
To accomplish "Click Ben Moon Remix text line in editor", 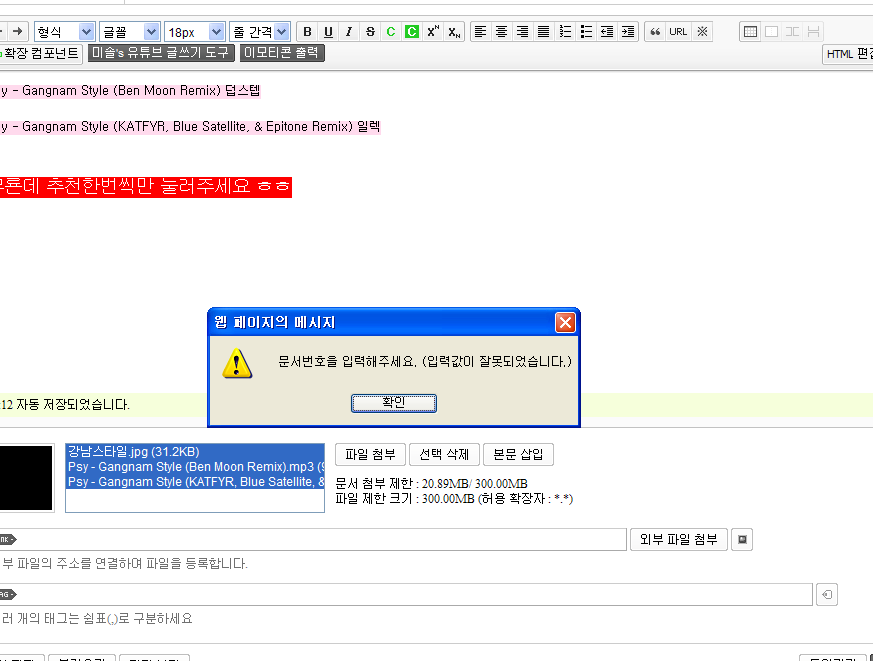I will pyautogui.click(x=130, y=91).
